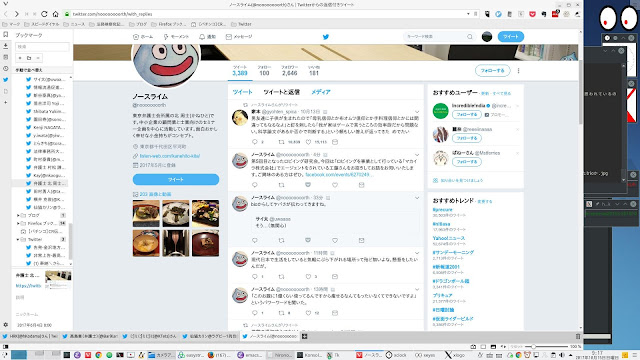Open Vivaldi settings gear at sidebar bottom
Viewport: 640px width, 360px height.
pos(6,325)
